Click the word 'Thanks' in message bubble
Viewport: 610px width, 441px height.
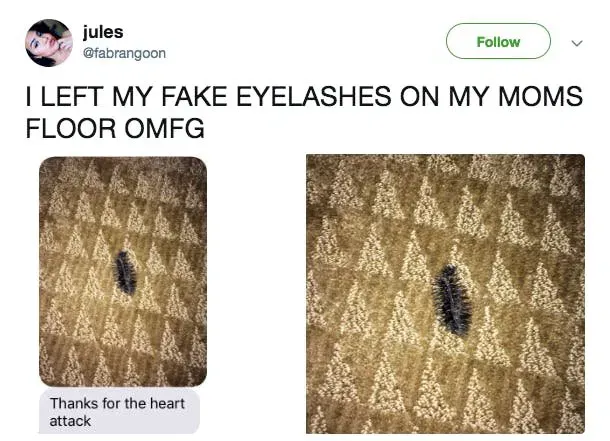pos(74,404)
